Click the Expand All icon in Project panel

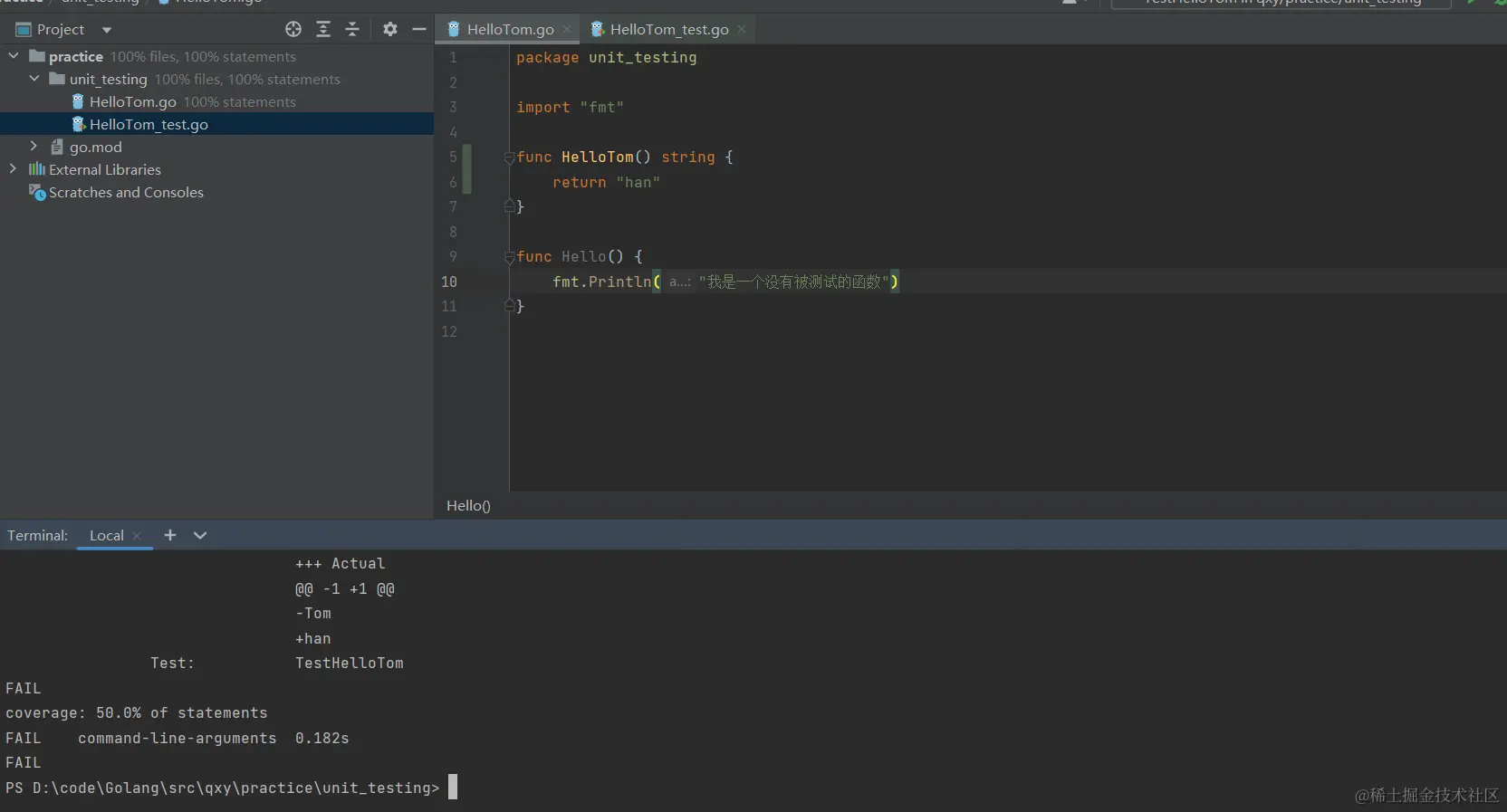[322, 29]
